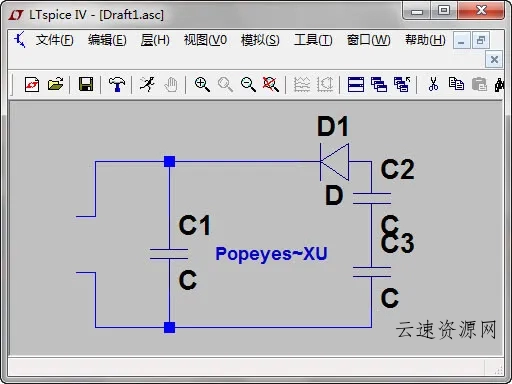Click the bottom wire junction node
Image resolution: width=512 pixels, height=384 pixels.
click(x=169, y=327)
